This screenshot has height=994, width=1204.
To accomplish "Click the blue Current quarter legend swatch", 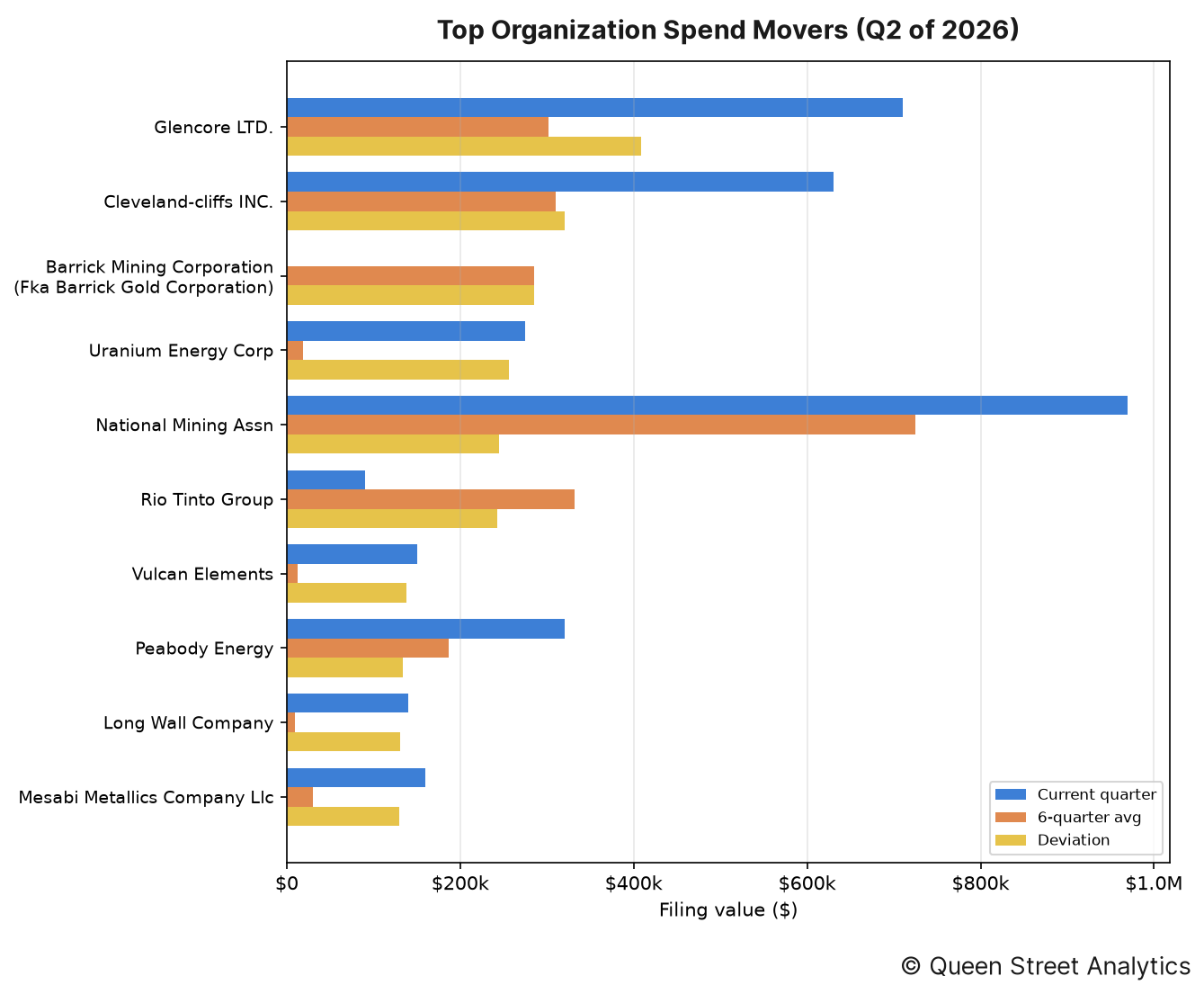I will [x=1011, y=794].
